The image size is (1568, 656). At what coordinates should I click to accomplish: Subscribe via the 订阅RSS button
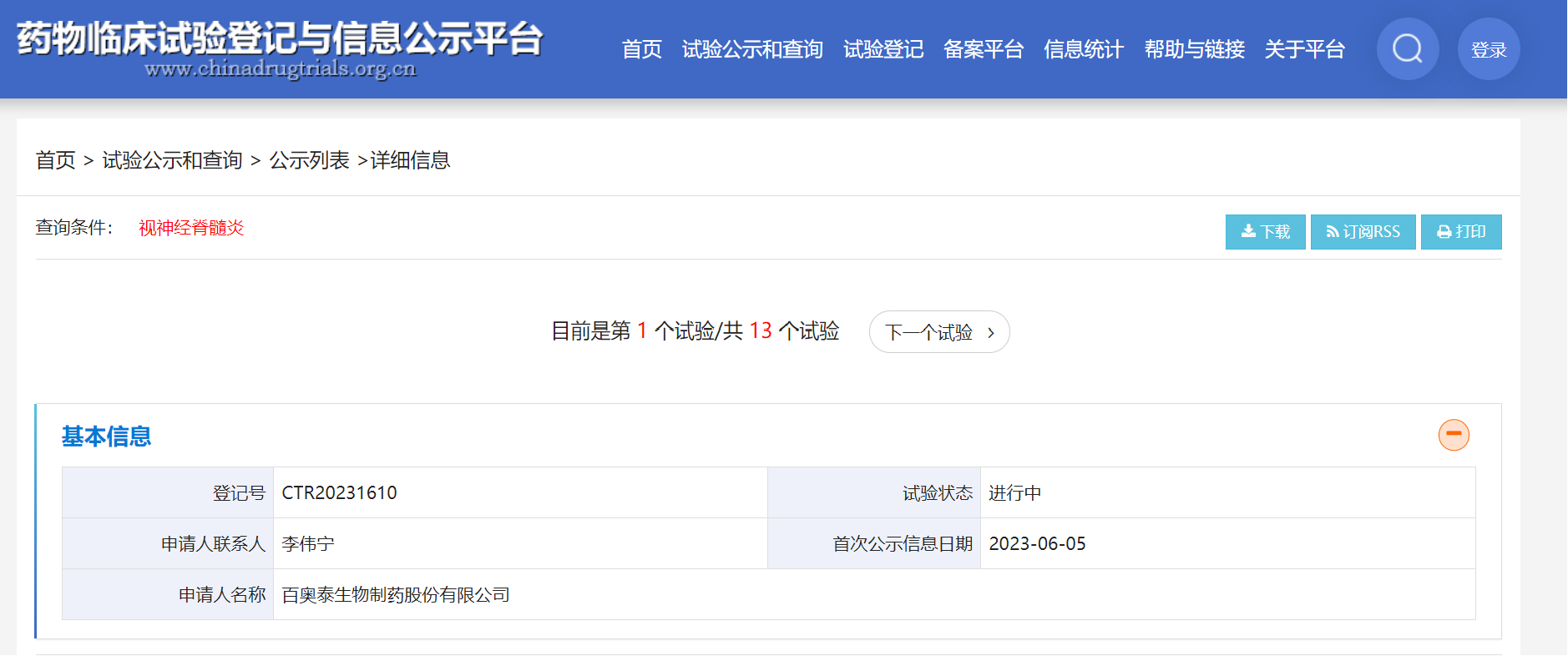point(1363,232)
